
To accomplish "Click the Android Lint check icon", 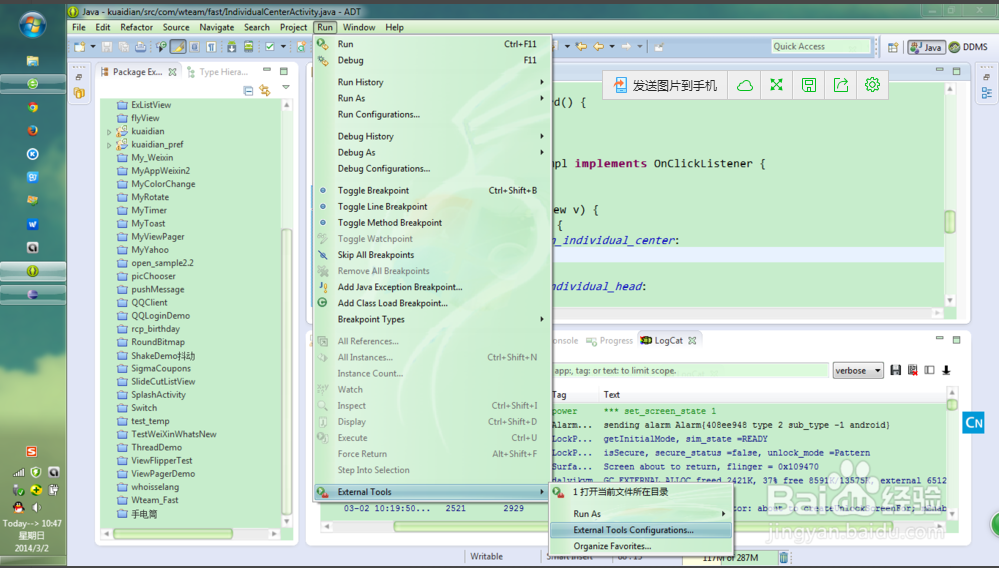I will pos(270,46).
